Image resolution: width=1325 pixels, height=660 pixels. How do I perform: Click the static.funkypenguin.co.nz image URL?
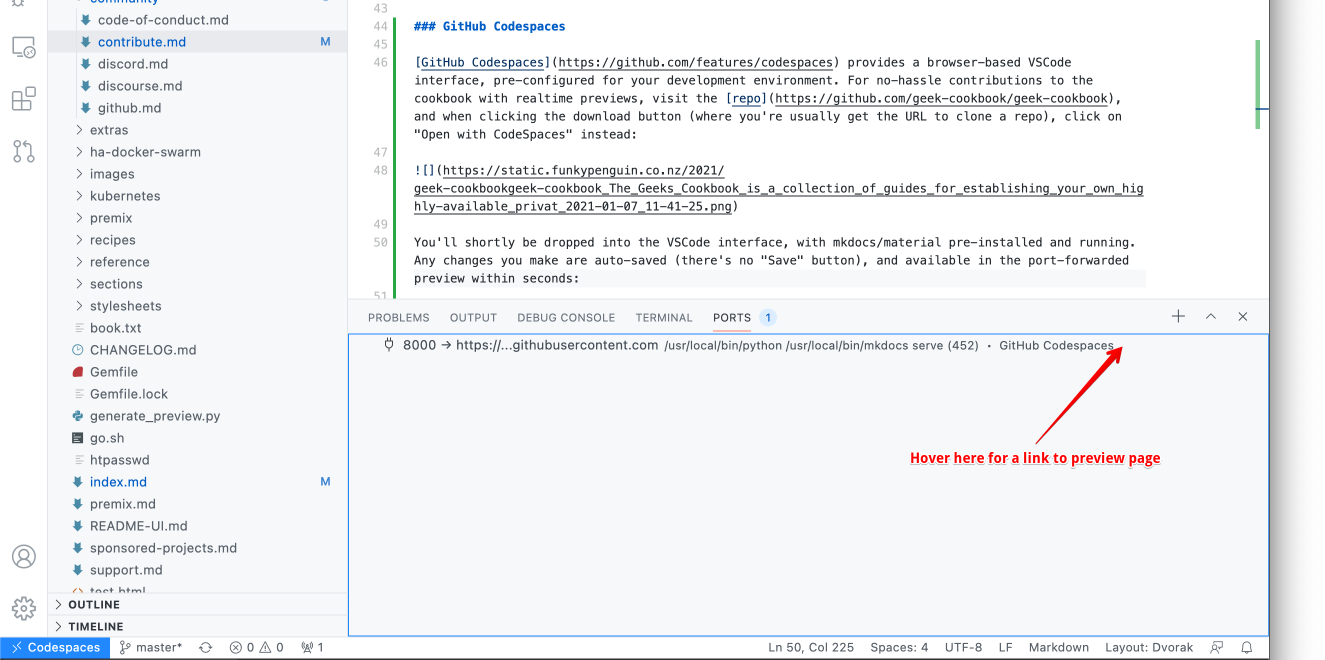(x=779, y=188)
